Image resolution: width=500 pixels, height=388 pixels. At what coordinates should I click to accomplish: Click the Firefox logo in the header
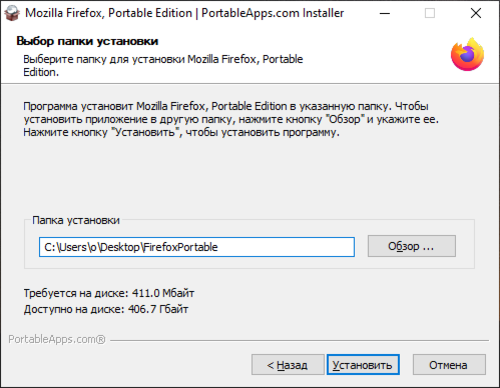pyautogui.click(x=467, y=54)
